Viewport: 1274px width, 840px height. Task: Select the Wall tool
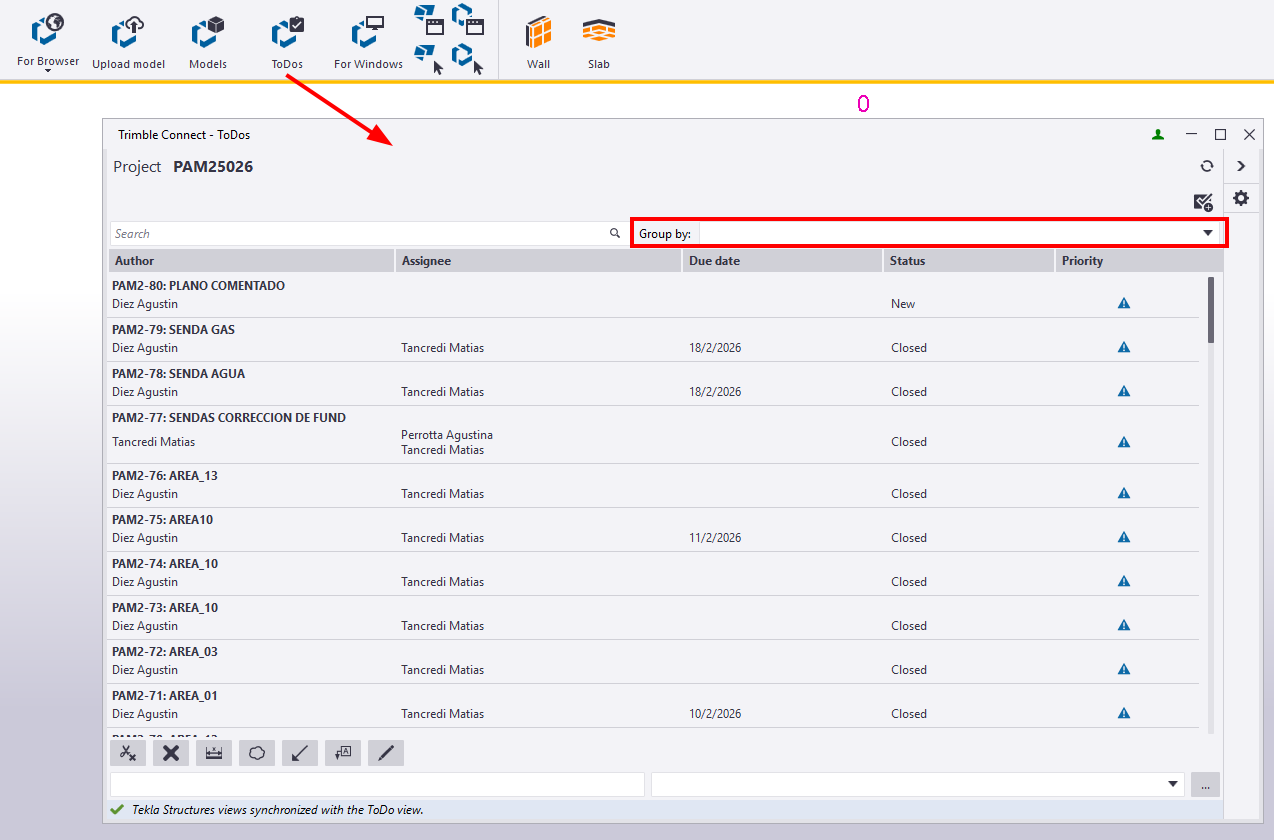(x=538, y=42)
